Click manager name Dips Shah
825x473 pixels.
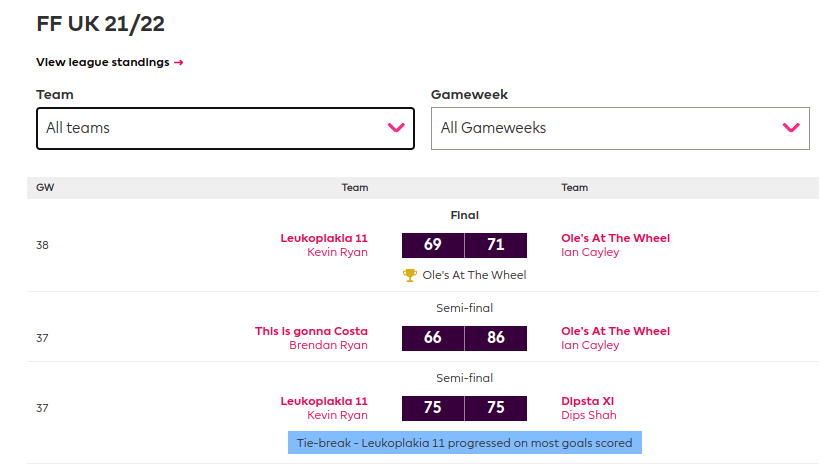click(x=589, y=415)
